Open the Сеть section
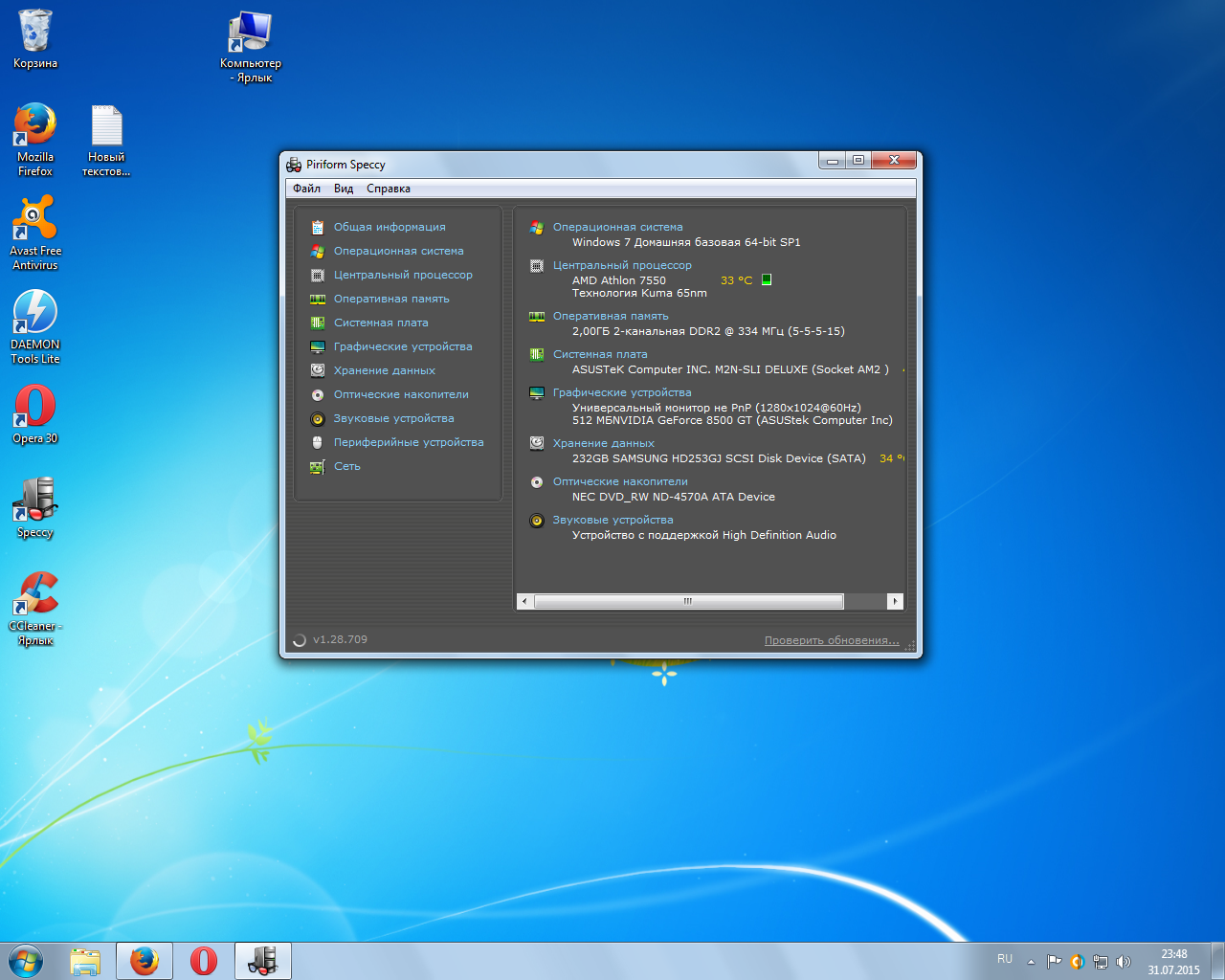Viewport: 1225px width, 980px height. coord(347,466)
